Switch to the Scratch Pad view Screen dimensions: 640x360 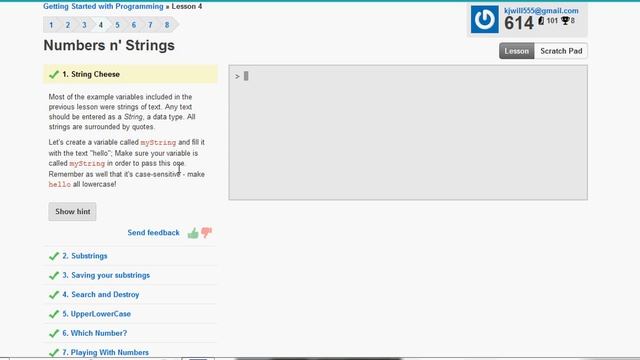pos(561,51)
